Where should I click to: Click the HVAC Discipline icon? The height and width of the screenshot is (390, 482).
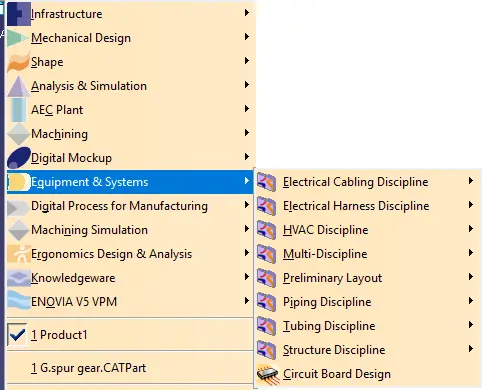click(266, 230)
